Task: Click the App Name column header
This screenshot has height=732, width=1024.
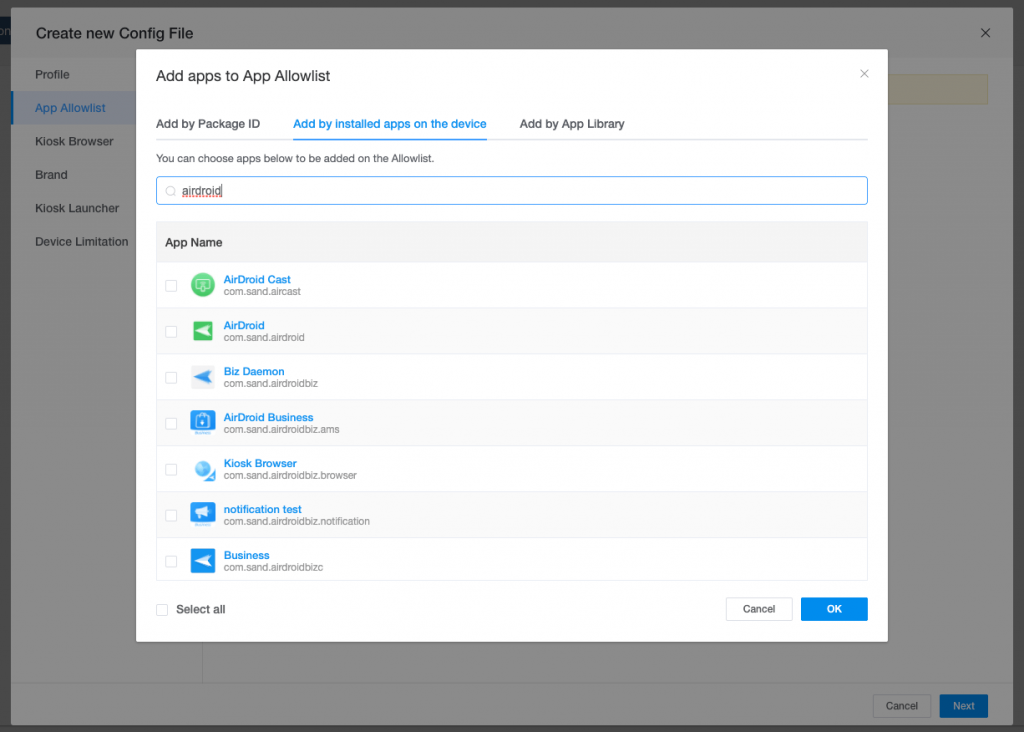Action: 194,242
